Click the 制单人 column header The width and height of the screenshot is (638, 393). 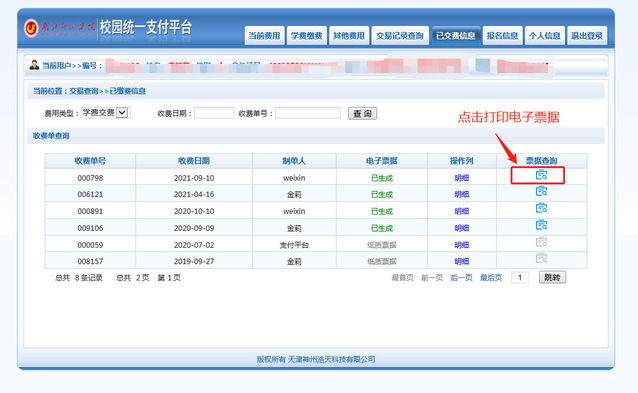(294, 161)
